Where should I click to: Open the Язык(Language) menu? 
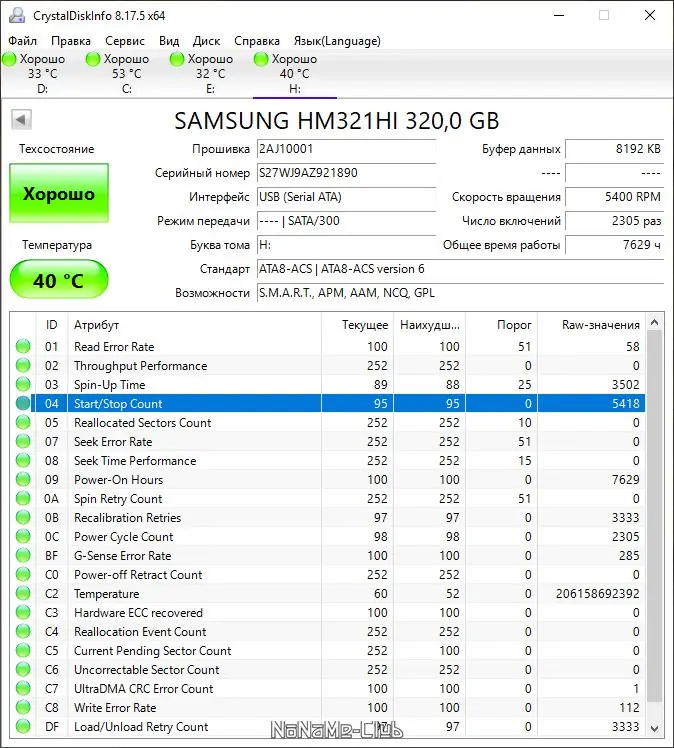click(x=337, y=41)
